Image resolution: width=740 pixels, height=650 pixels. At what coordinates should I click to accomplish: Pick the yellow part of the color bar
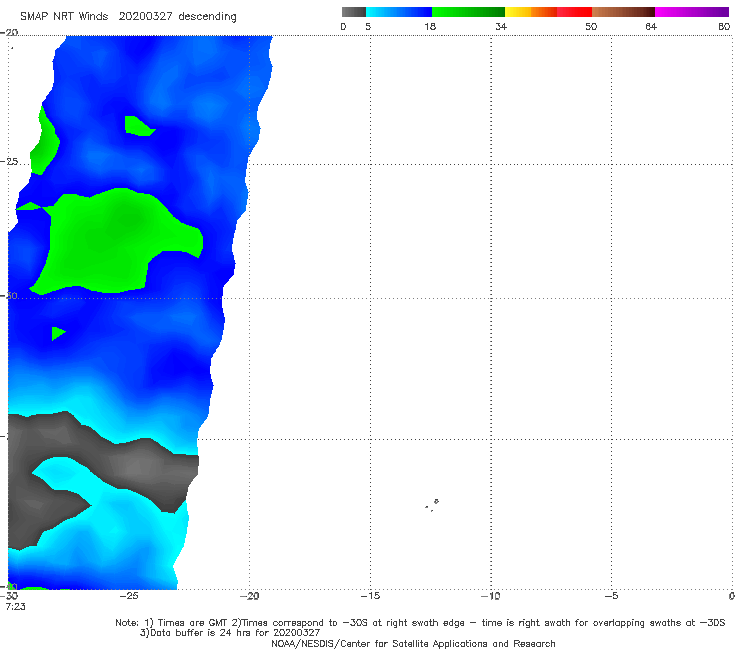(518, 12)
